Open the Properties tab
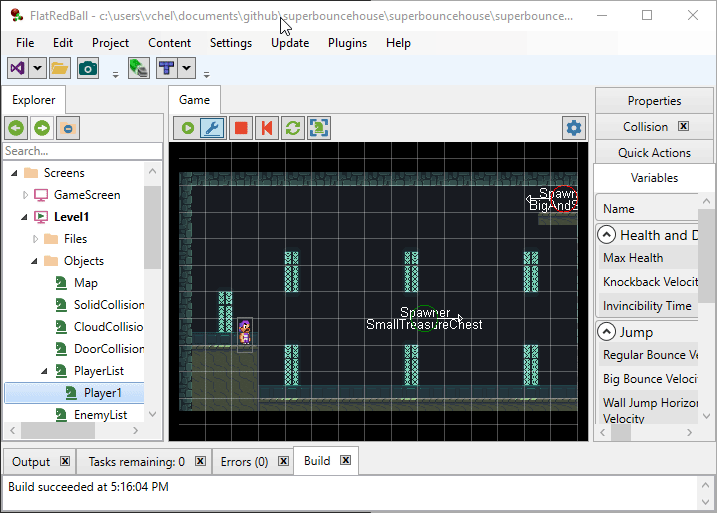The height and width of the screenshot is (513, 717). [x=654, y=101]
